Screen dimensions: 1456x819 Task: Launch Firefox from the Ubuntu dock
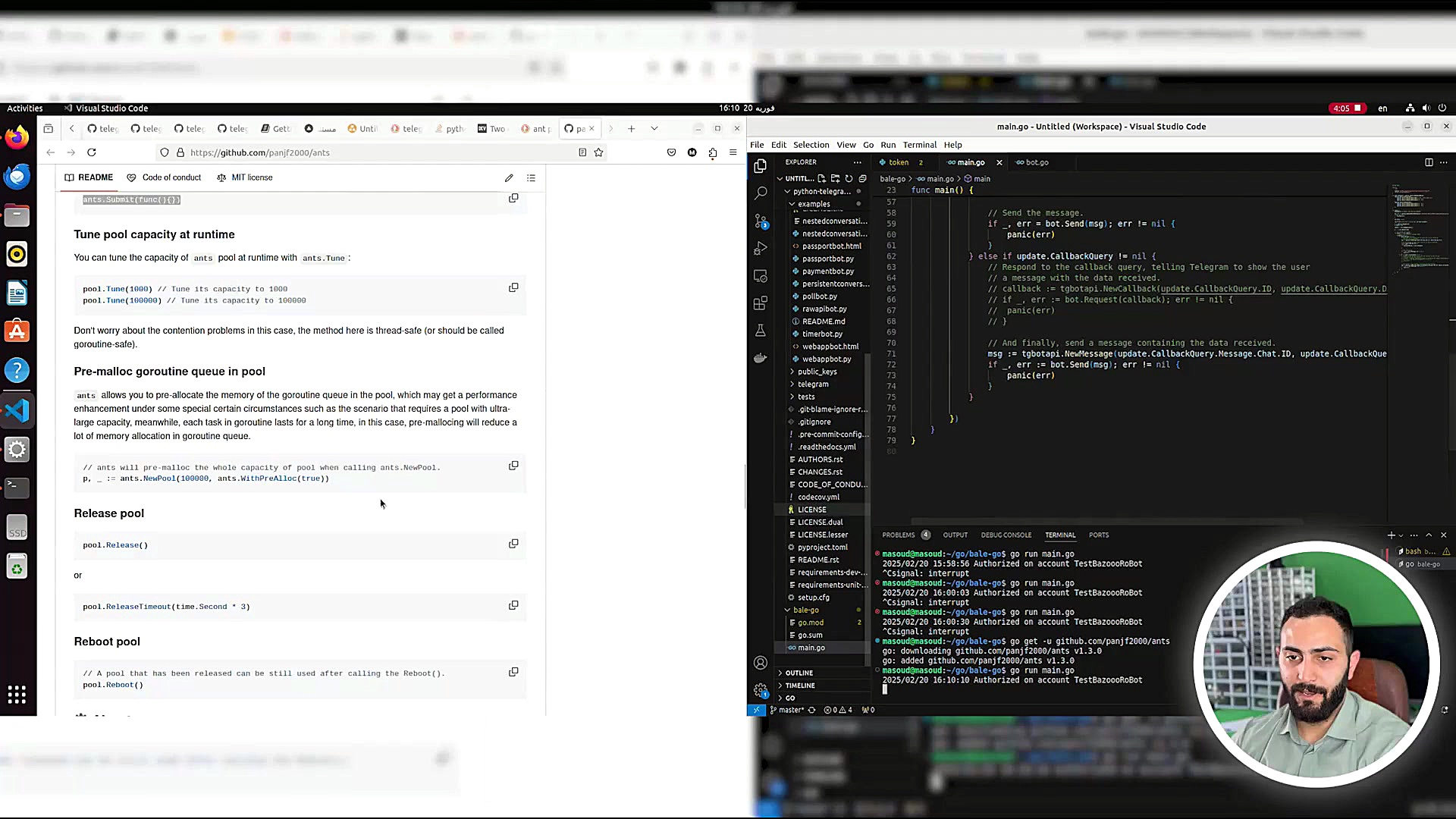17,137
